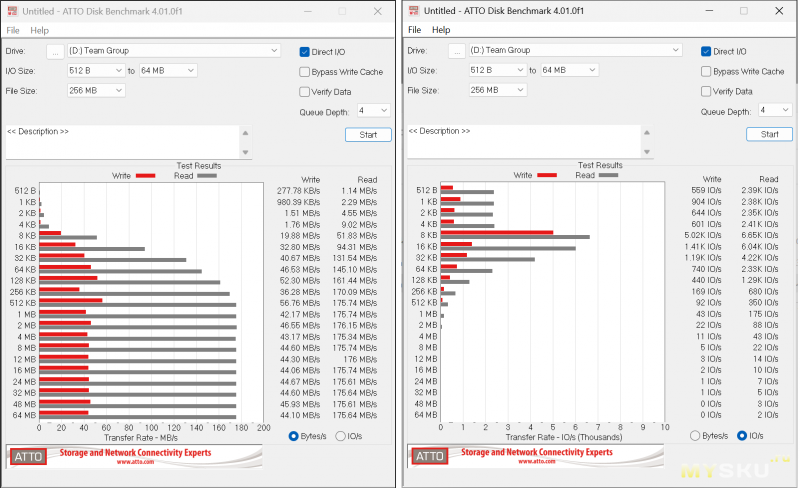Click the 176 MB/s read value in left window
This screenshot has width=800, height=488.
click(x=361, y=359)
